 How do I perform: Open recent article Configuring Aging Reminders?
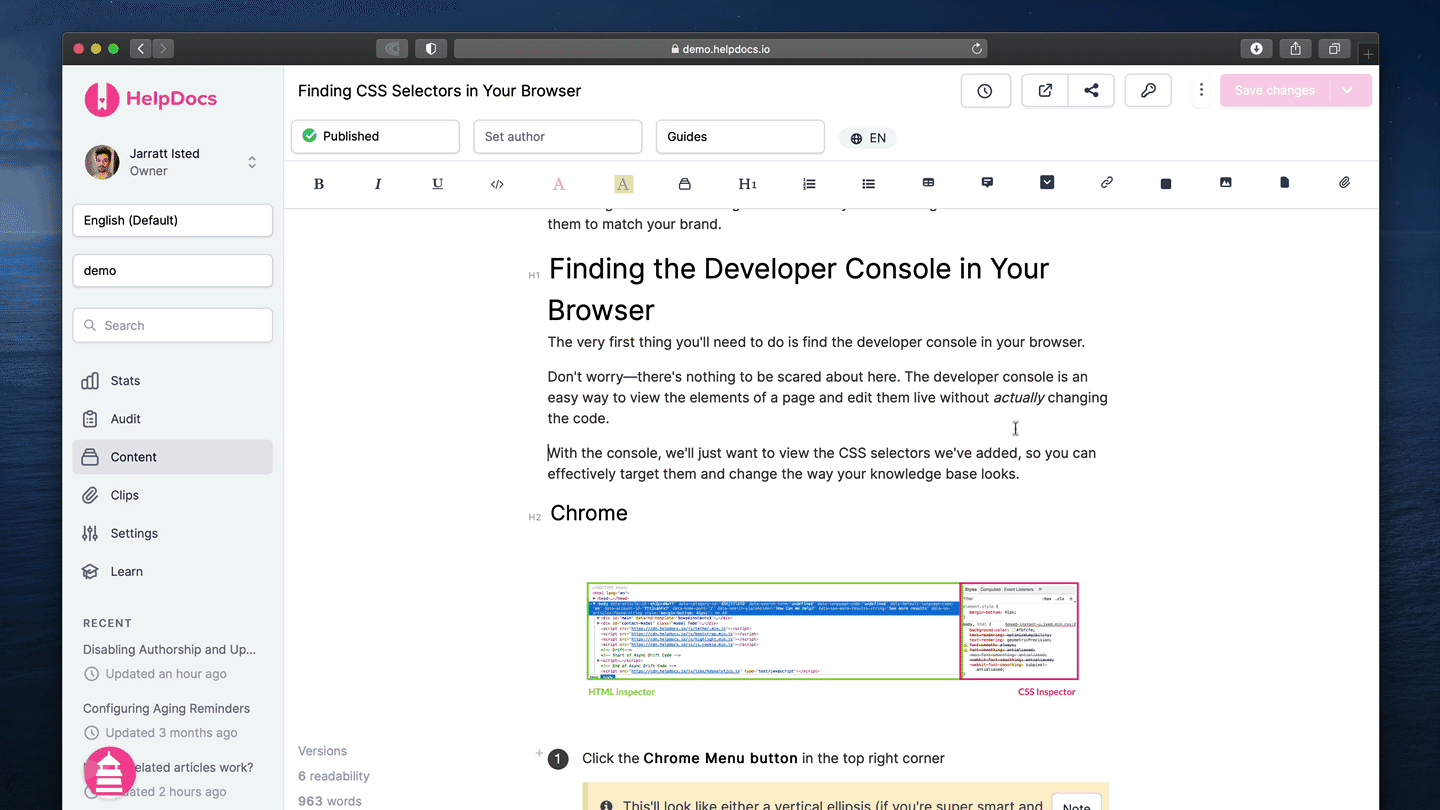[166, 708]
